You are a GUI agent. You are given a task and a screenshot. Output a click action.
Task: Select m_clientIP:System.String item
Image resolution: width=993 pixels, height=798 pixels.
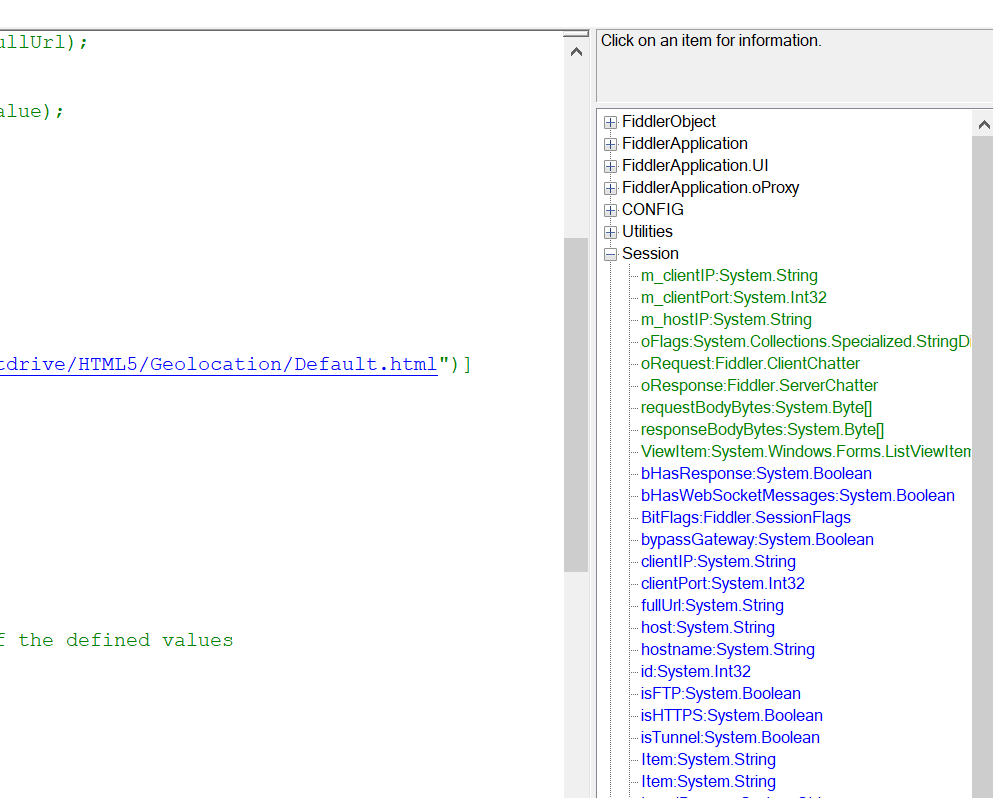tap(729, 276)
